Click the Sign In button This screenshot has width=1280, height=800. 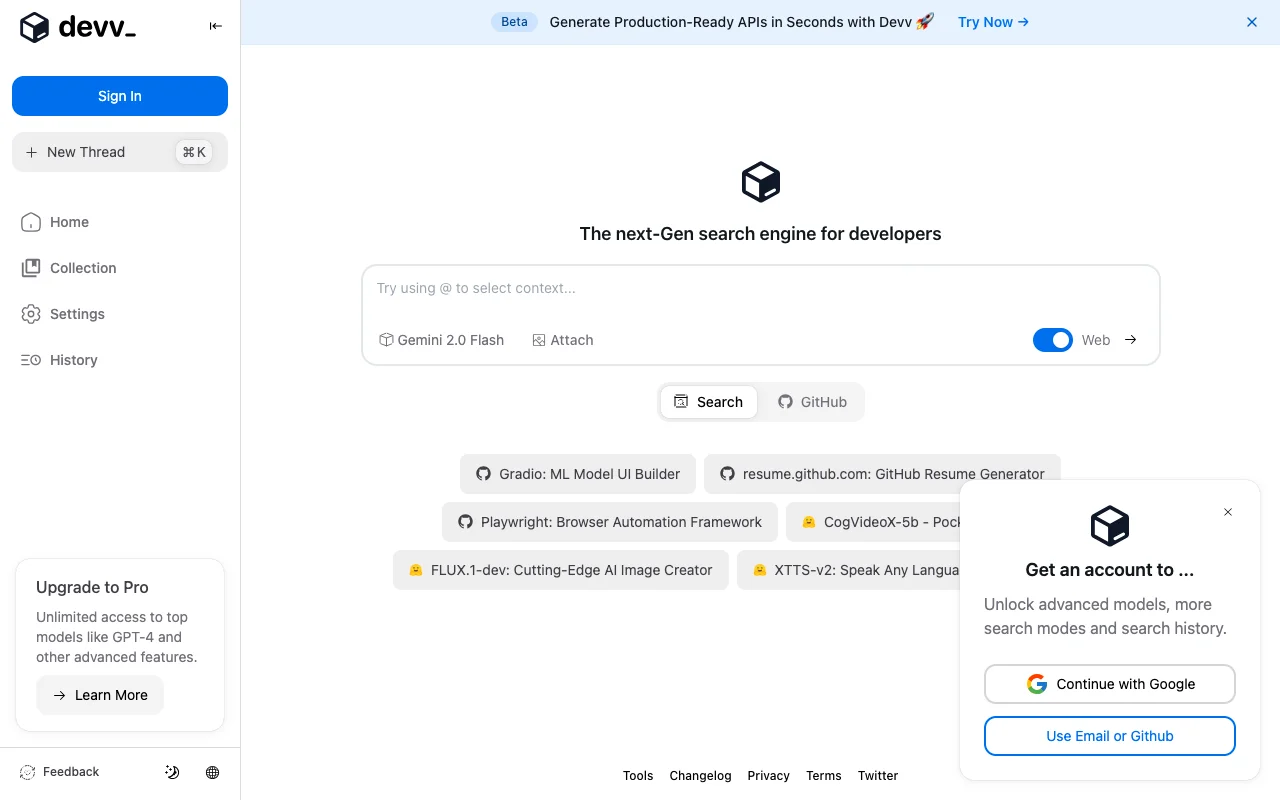(119, 96)
